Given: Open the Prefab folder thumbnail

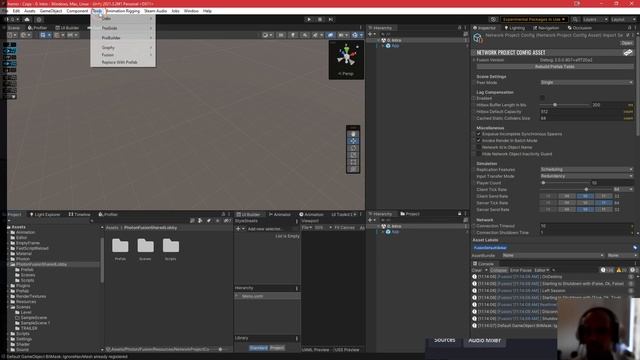Looking at the screenshot, I should 120,246.
